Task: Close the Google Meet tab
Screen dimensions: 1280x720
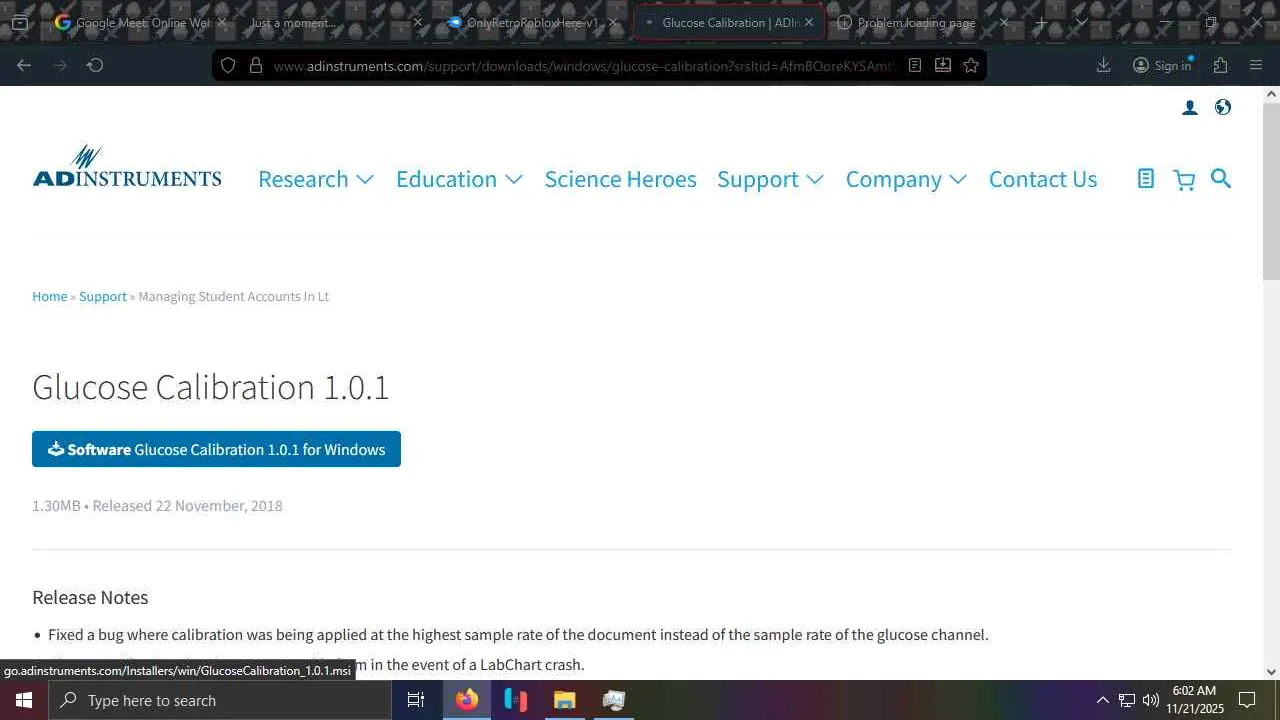Action: [x=222, y=22]
